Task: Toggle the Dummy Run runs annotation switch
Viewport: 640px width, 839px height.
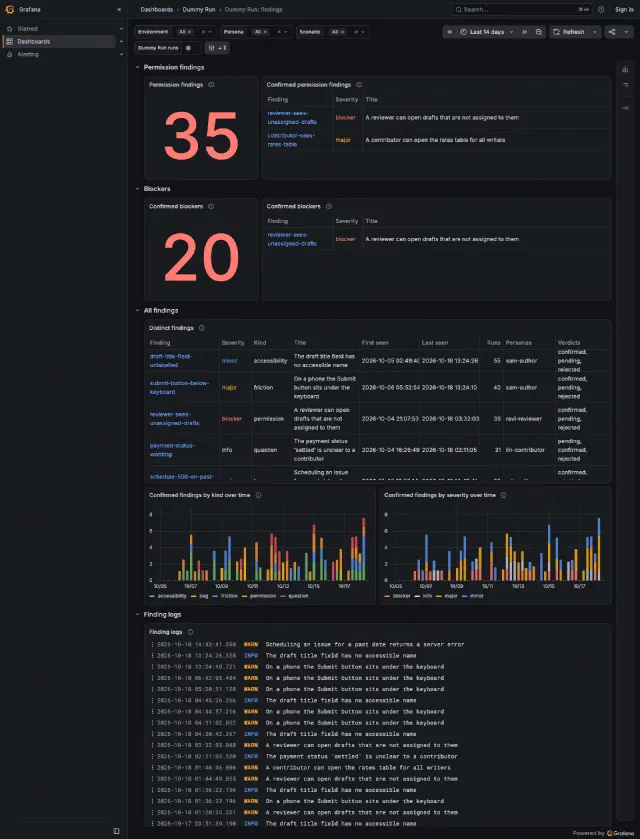Action: [x=189, y=48]
